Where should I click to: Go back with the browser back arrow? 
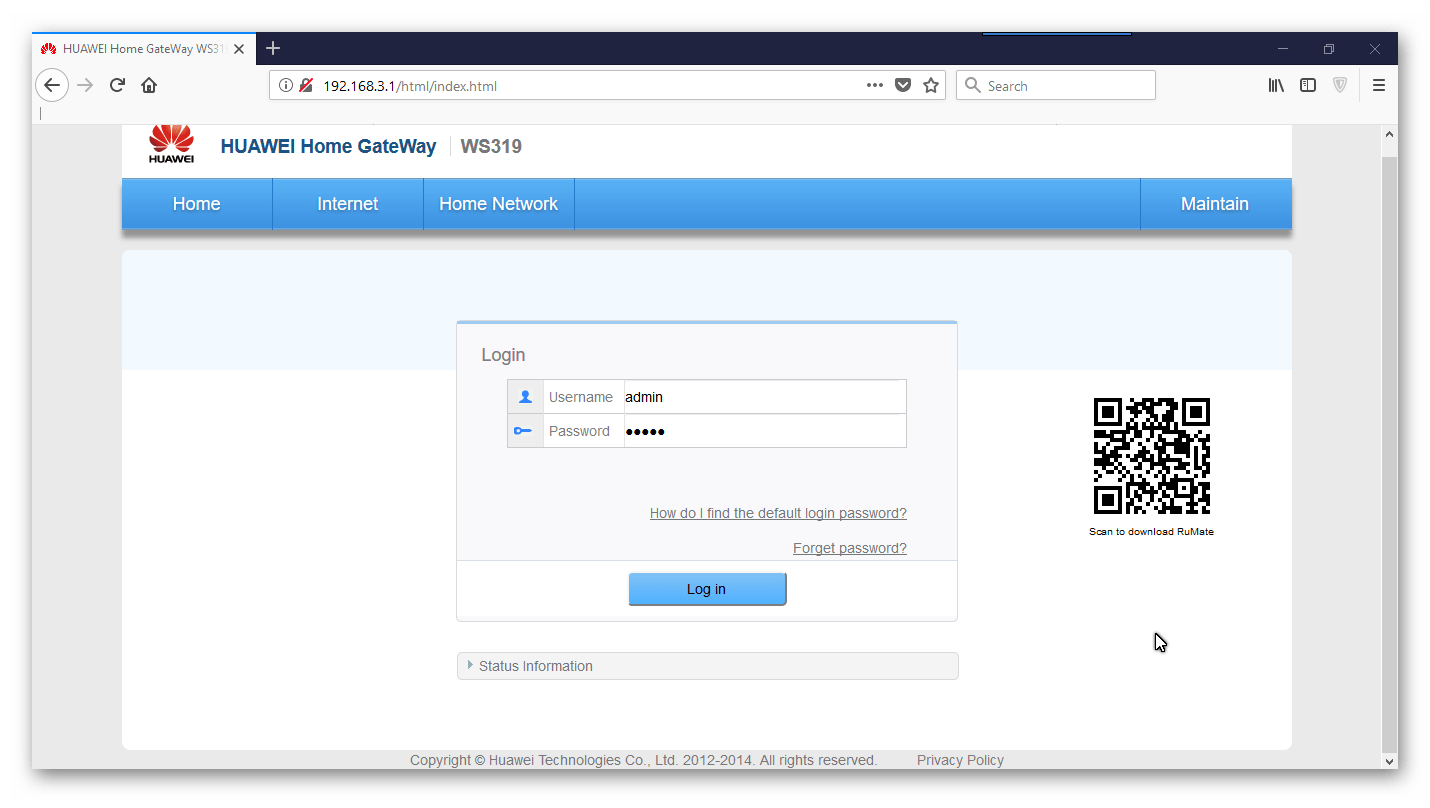[x=52, y=85]
